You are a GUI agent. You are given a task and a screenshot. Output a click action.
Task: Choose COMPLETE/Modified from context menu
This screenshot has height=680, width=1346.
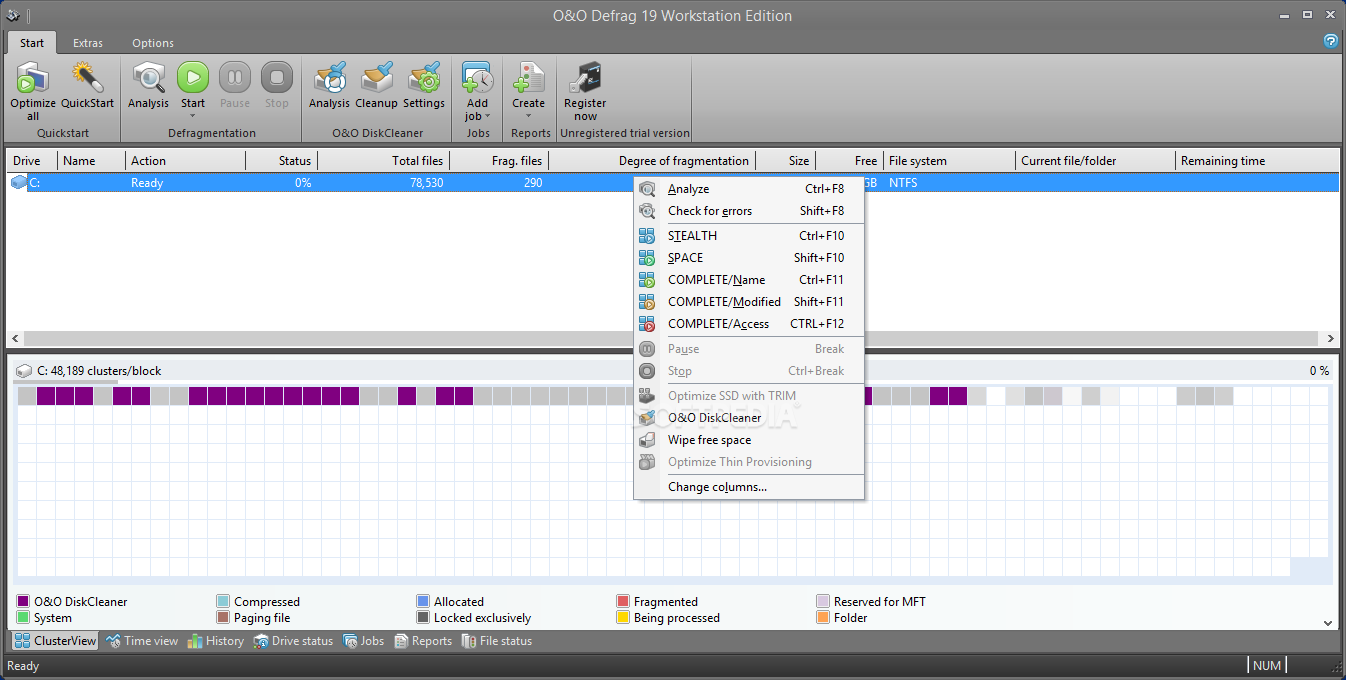tap(749, 302)
